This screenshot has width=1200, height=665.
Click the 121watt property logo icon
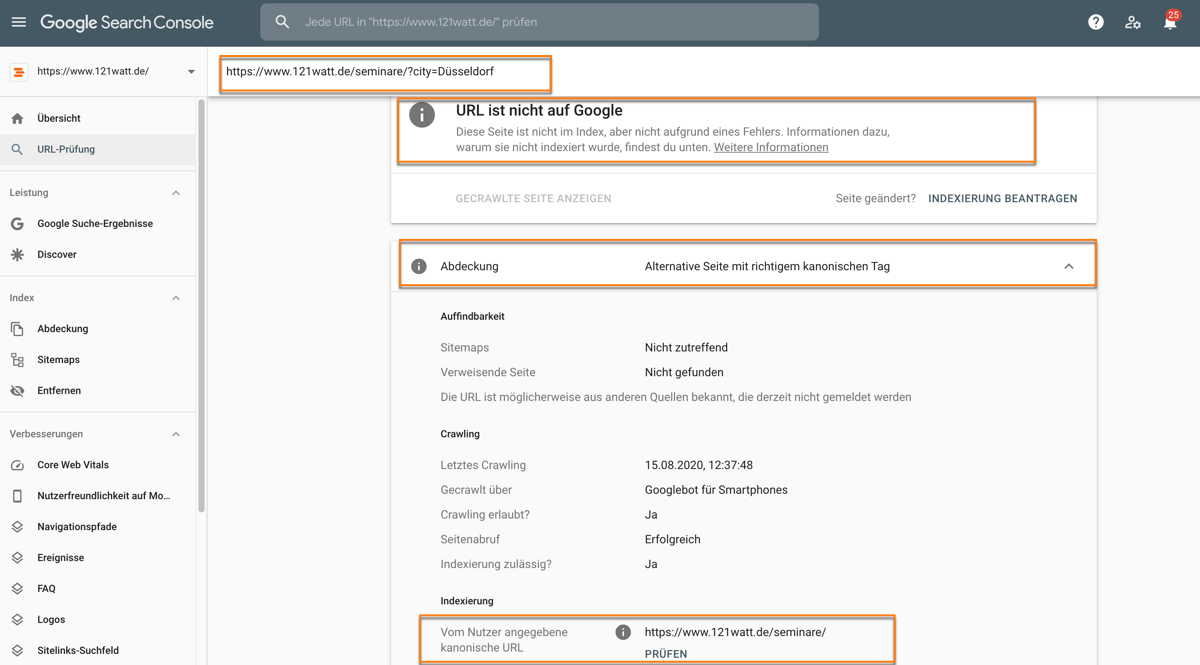[x=18, y=72]
